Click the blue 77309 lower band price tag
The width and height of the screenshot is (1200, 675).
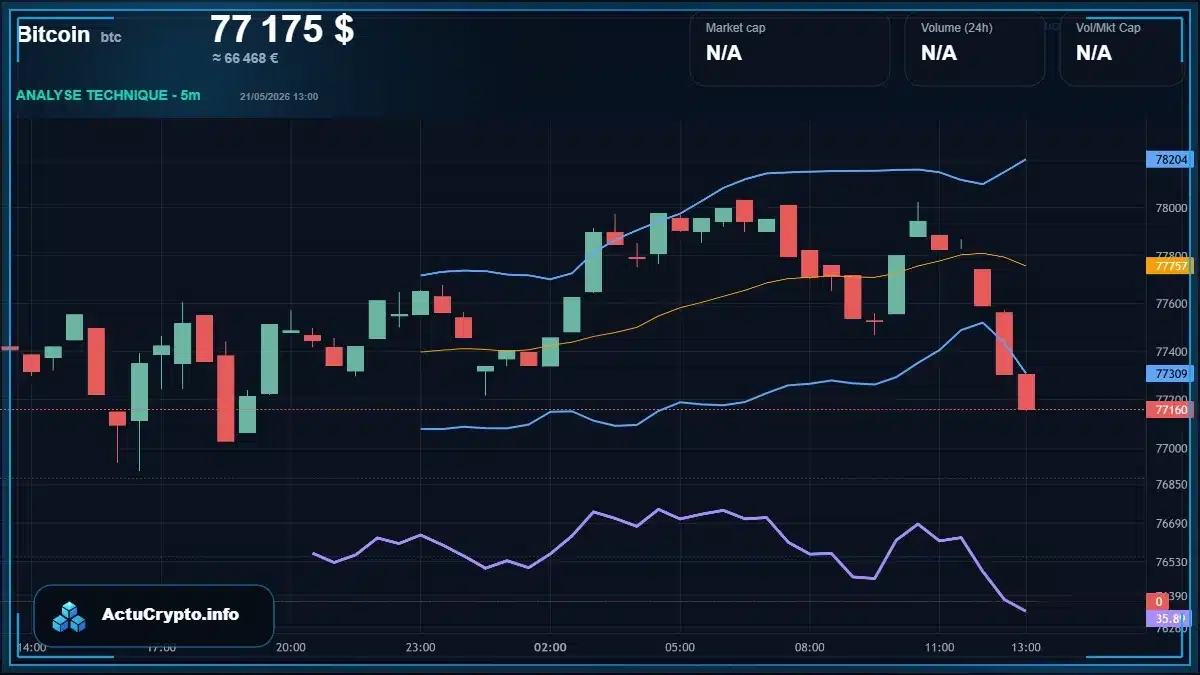point(1171,373)
